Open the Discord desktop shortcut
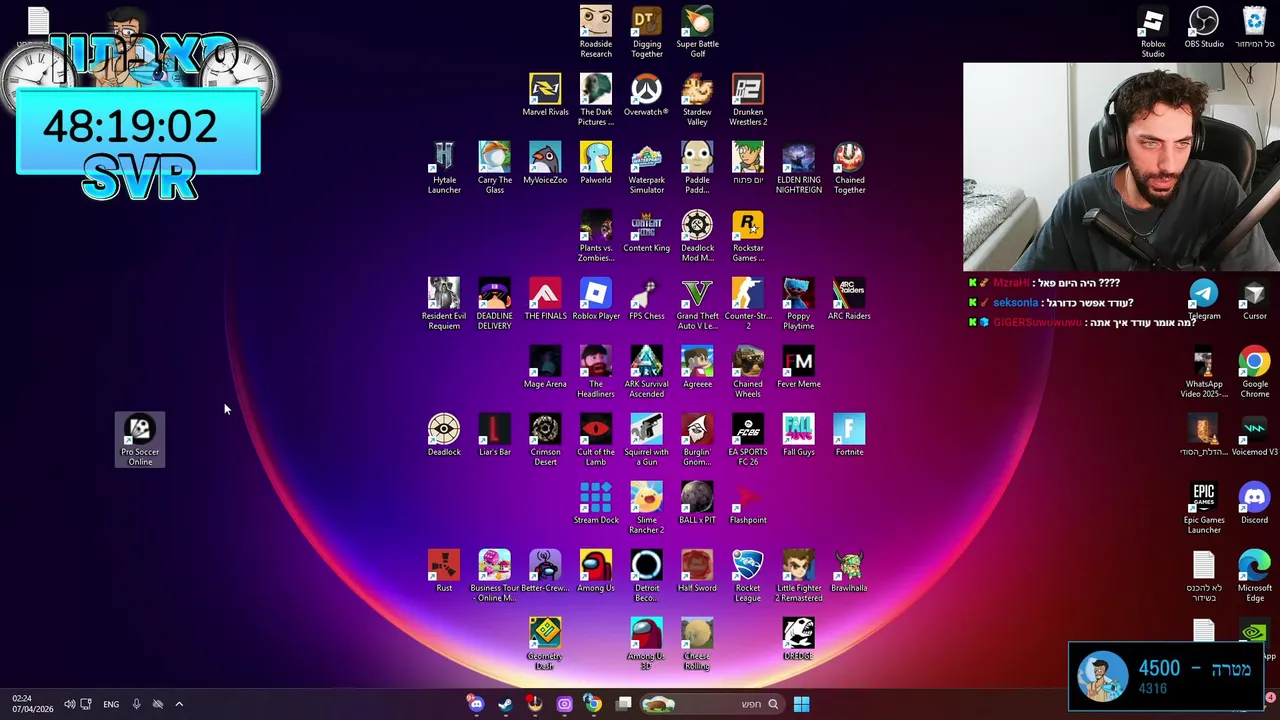 (1254, 503)
